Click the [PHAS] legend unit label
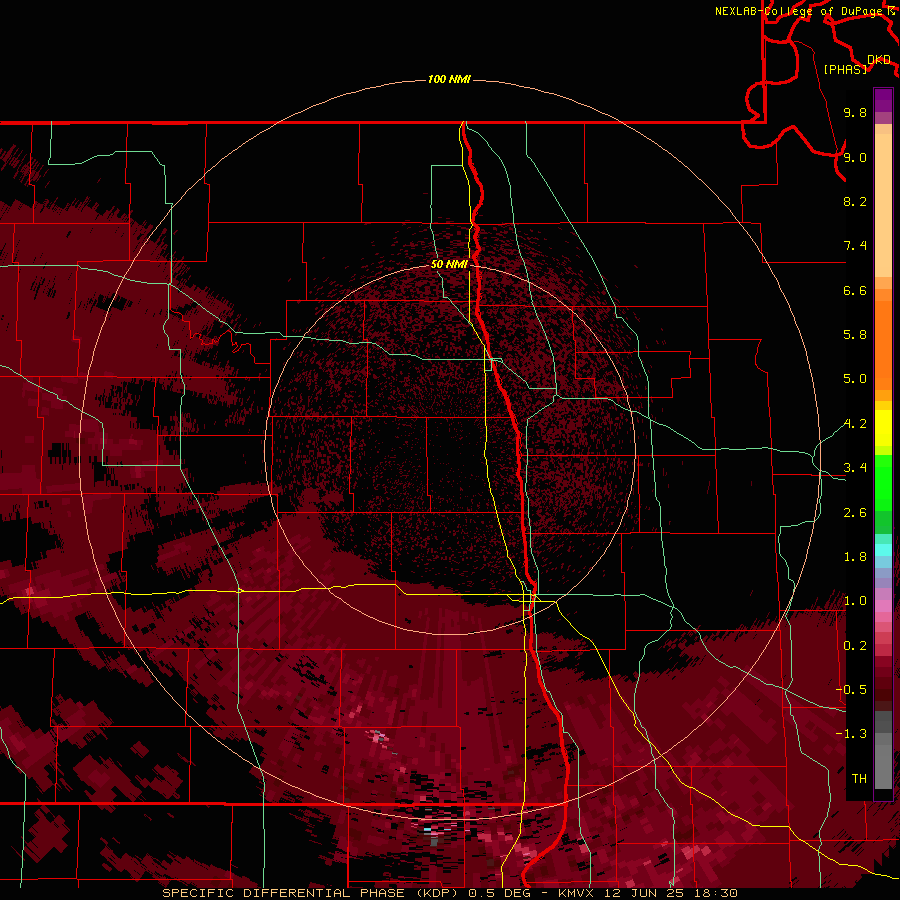 click(845, 69)
